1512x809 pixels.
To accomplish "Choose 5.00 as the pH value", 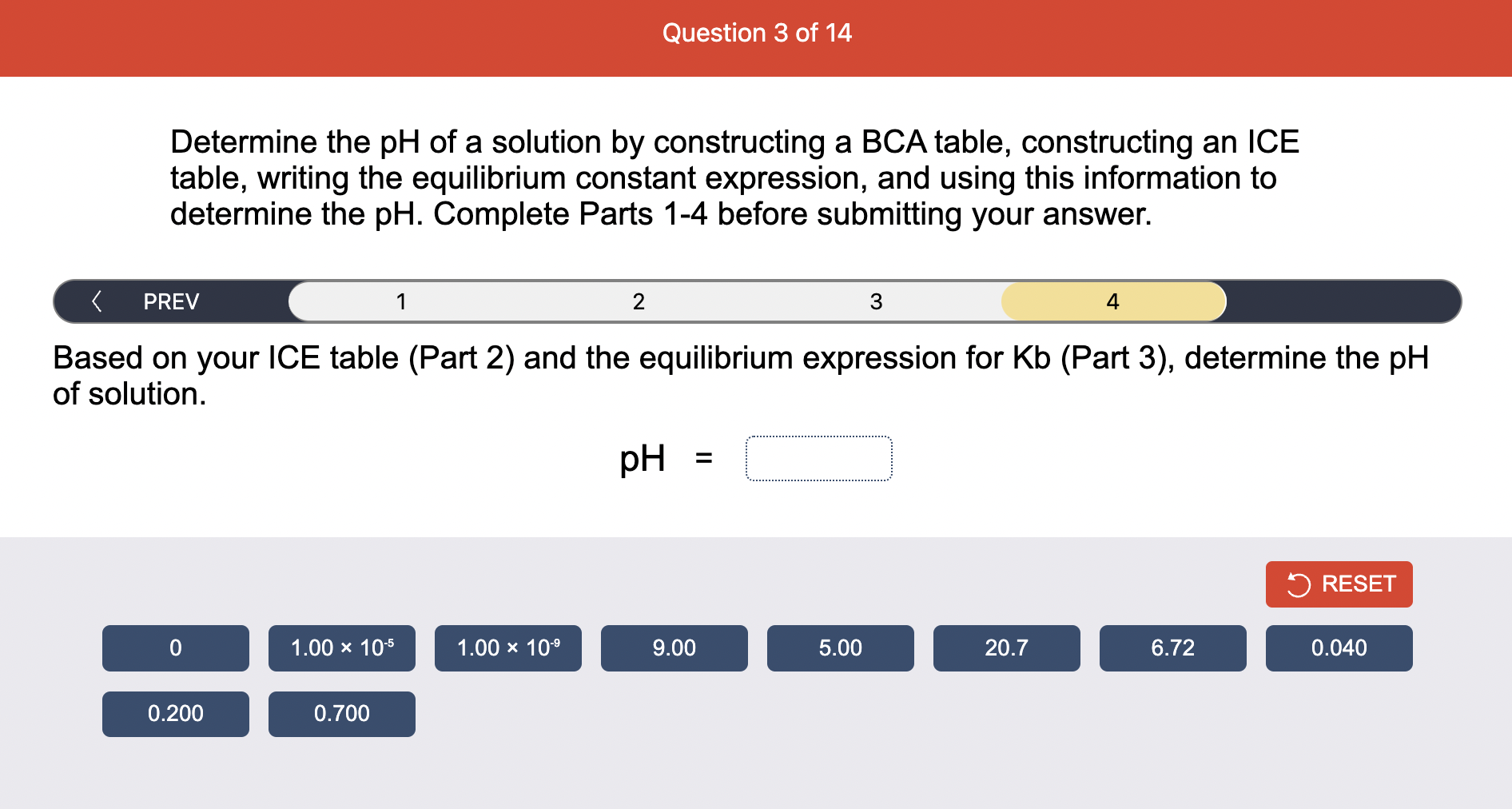I will (840, 648).
